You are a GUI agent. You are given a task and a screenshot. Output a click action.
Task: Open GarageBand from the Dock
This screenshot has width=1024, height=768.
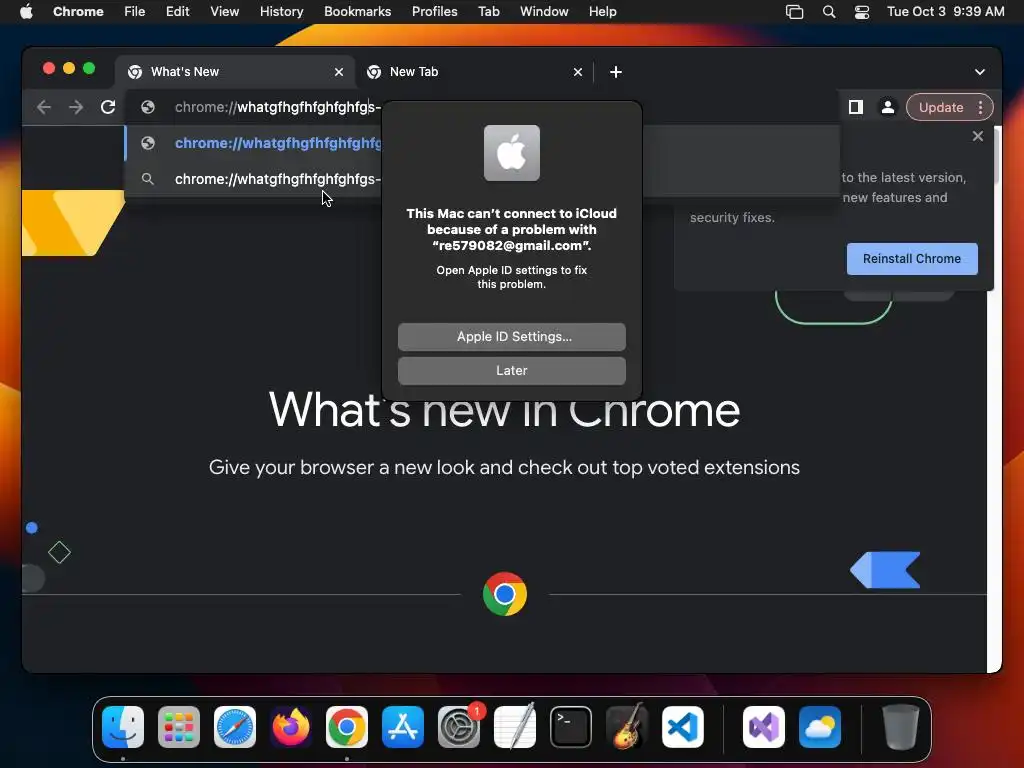coord(627,727)
